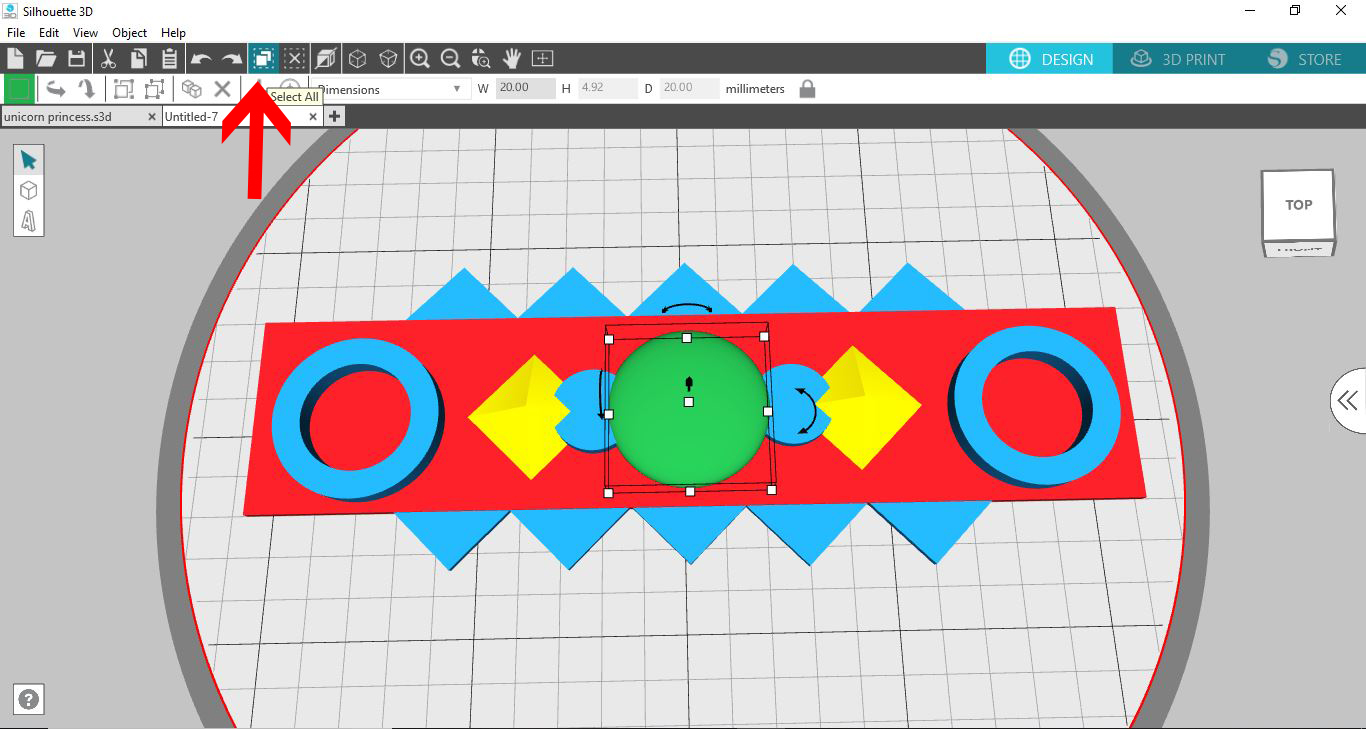Switch to the 3D PRINT tab

click(x=1176, y=59)
